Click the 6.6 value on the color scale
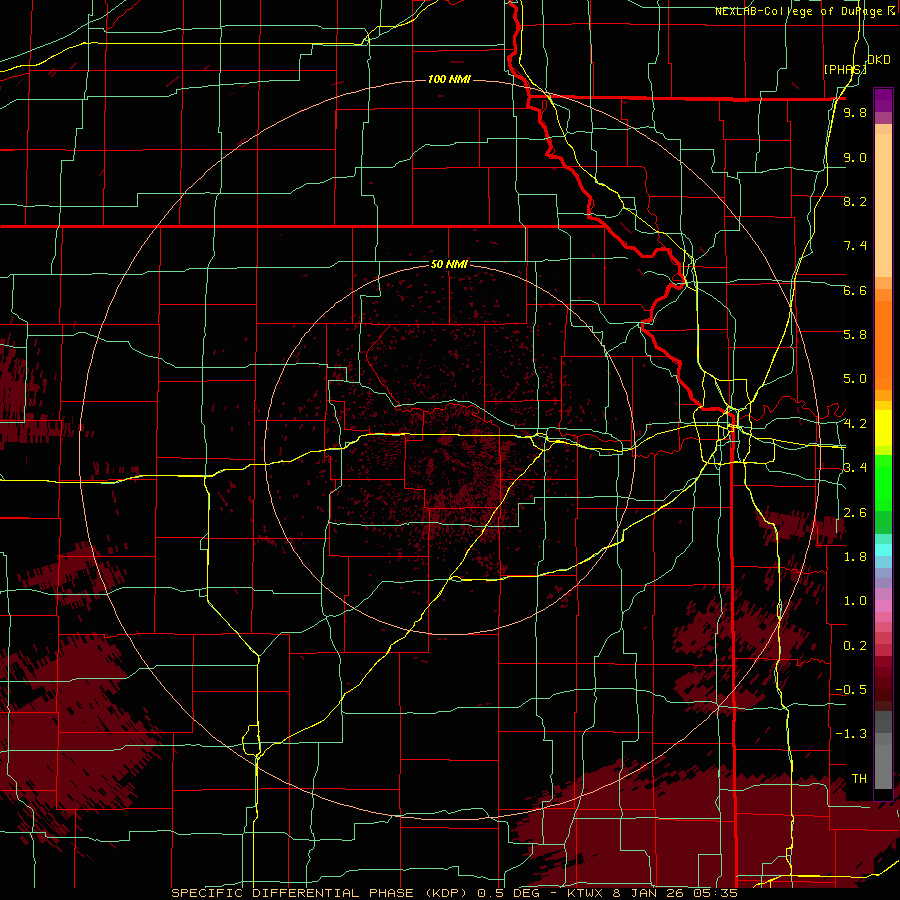Screen dimensions: 900x900 click(855, 290)
